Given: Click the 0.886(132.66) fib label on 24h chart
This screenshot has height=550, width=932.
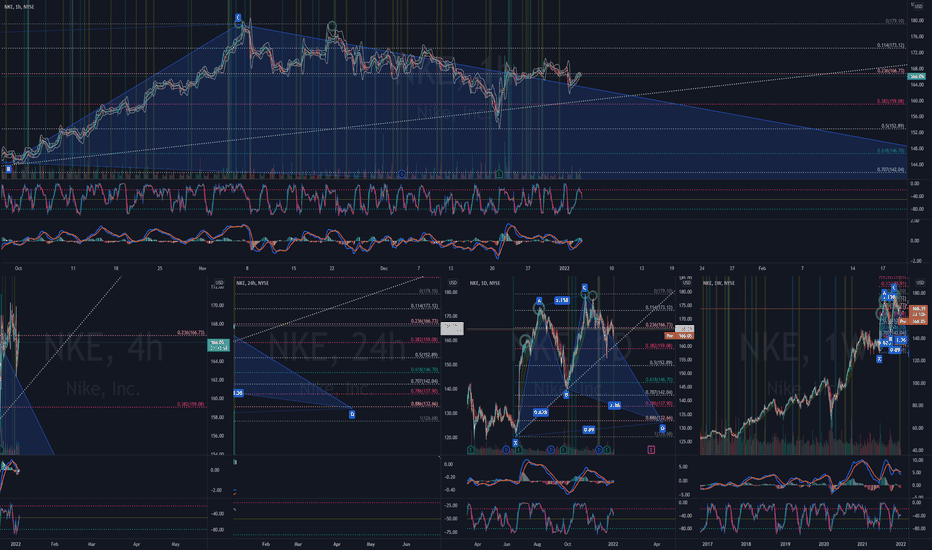Looking at the screenshot, I should coord(424,404).
